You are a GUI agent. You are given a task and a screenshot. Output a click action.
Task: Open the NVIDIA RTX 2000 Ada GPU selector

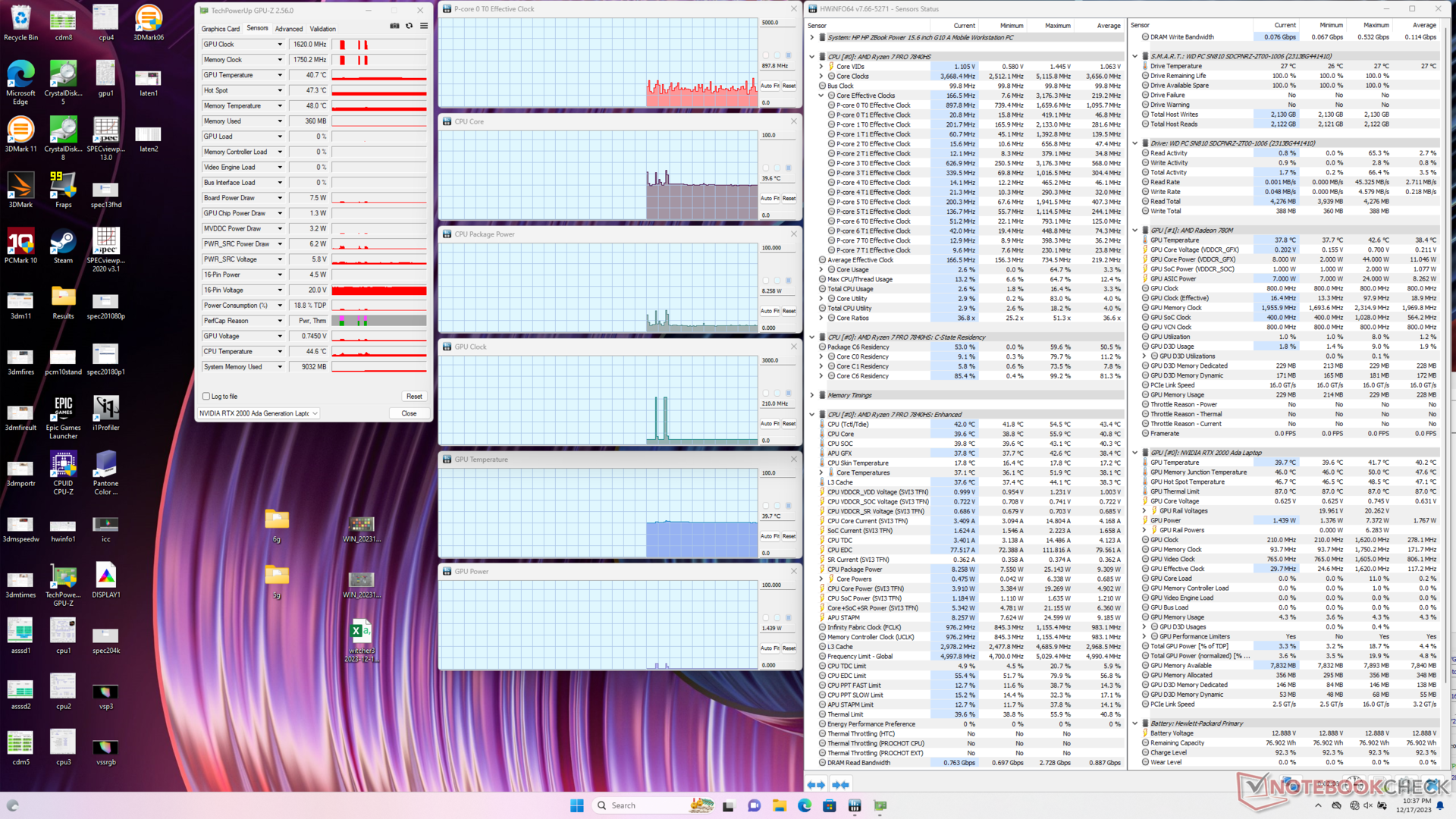click(259, 413)
